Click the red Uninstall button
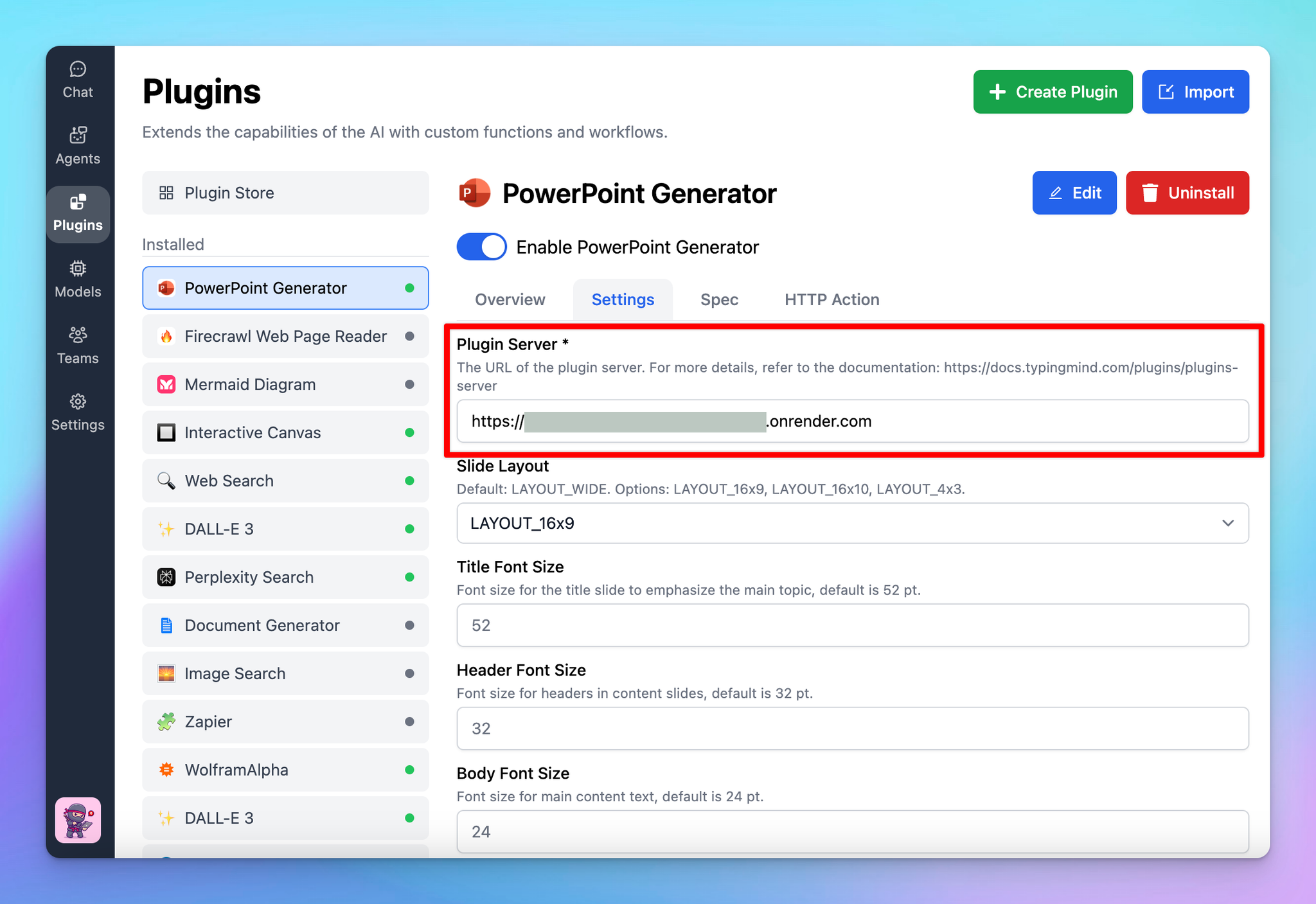 [1187, 193]
